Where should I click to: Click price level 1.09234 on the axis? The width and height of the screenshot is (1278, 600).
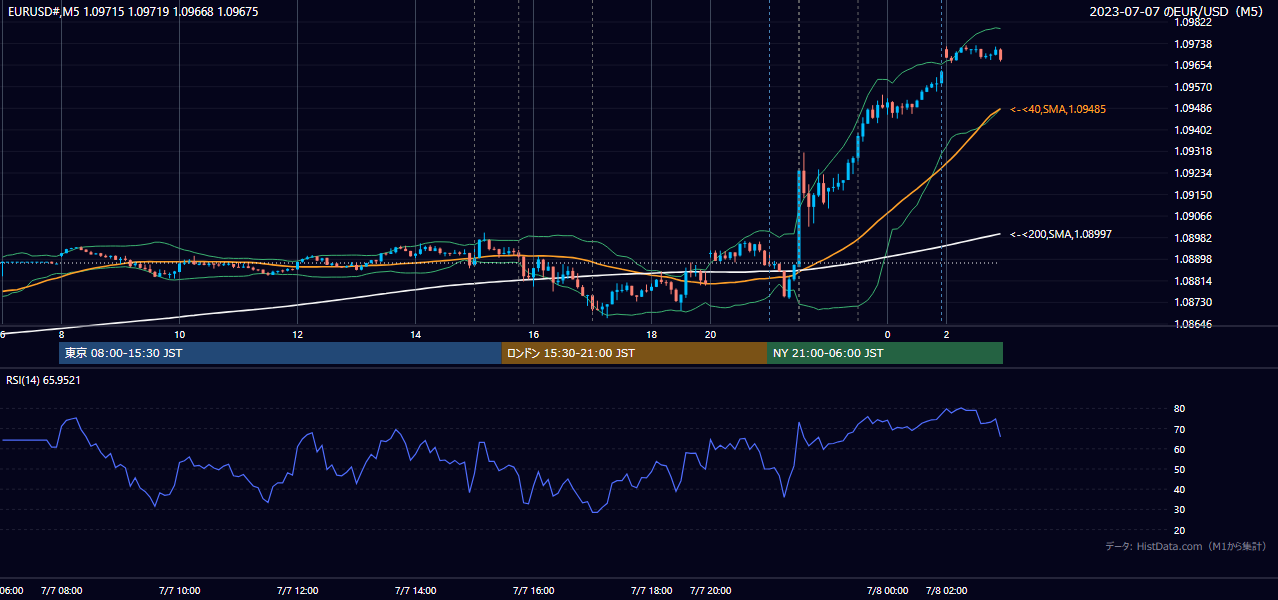(x=1193, y=173)
